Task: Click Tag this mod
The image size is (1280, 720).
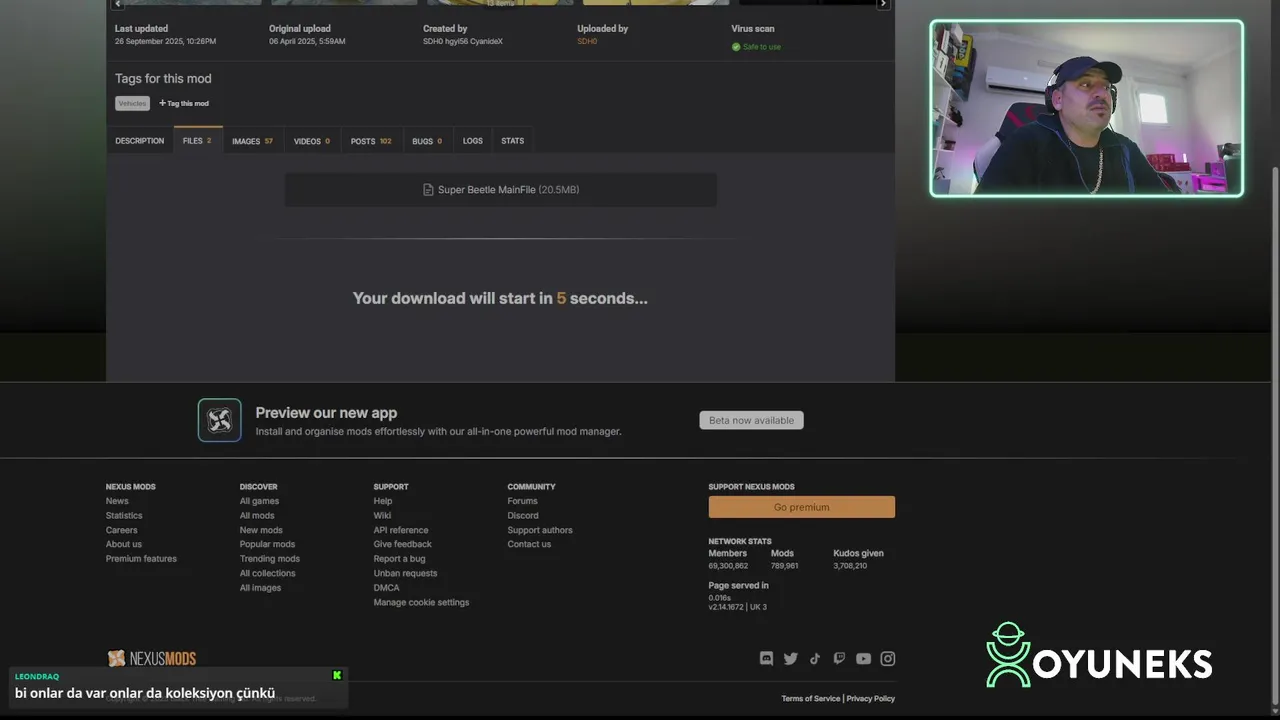Action: coord(184,103)
